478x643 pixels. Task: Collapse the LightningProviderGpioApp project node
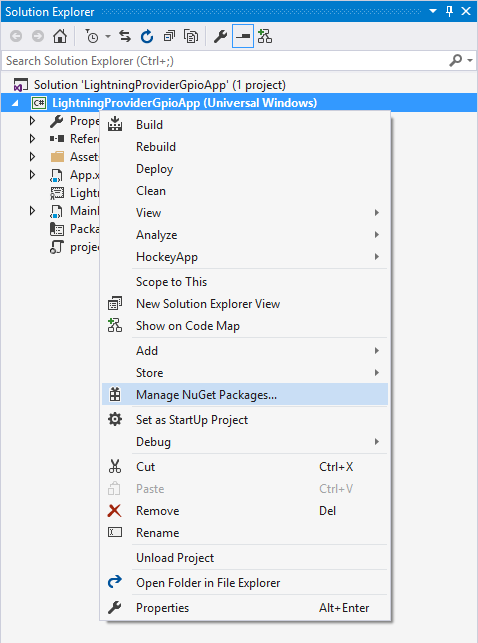click(x=15, y=103)
